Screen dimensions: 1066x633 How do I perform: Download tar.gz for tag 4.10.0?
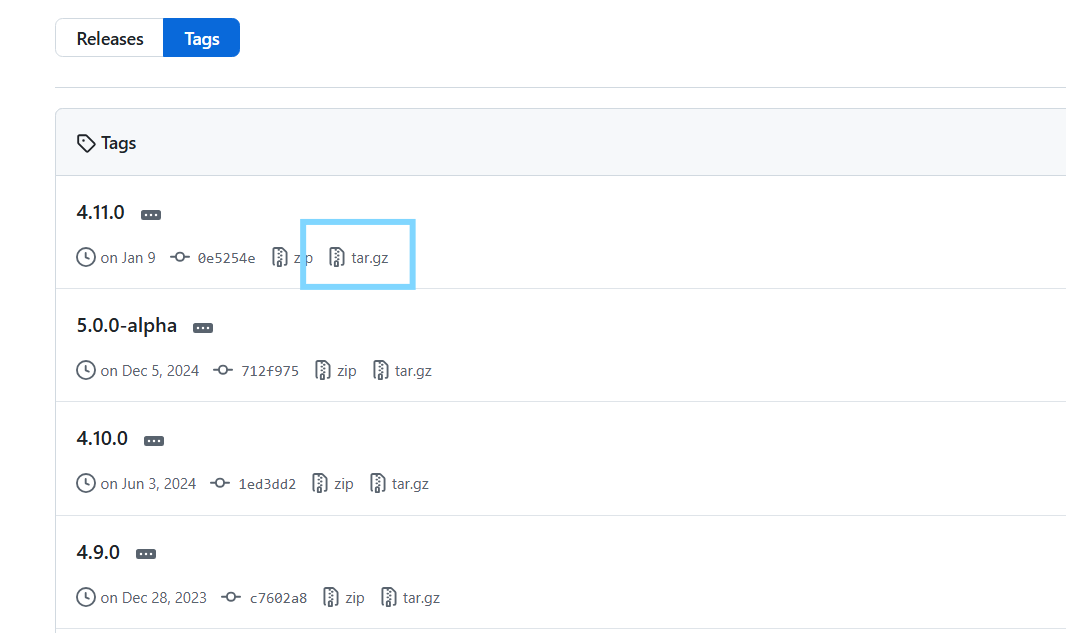410,483
